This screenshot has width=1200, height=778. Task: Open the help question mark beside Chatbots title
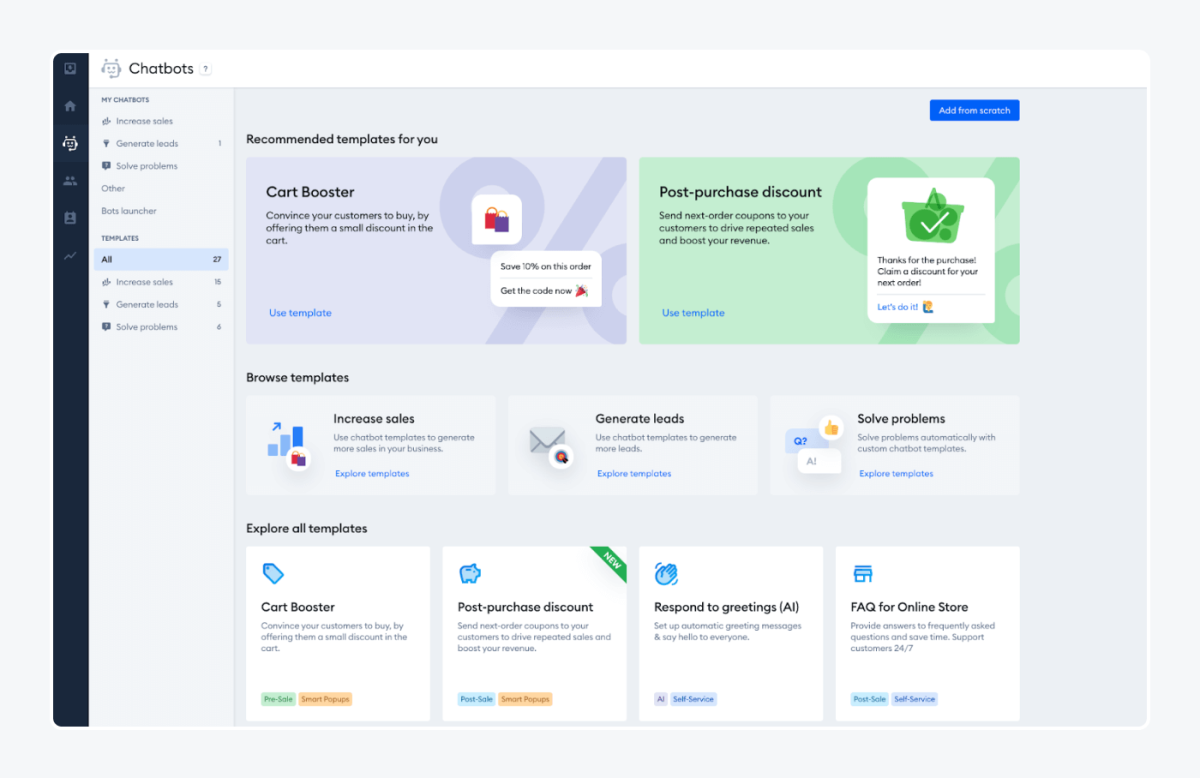206,68
